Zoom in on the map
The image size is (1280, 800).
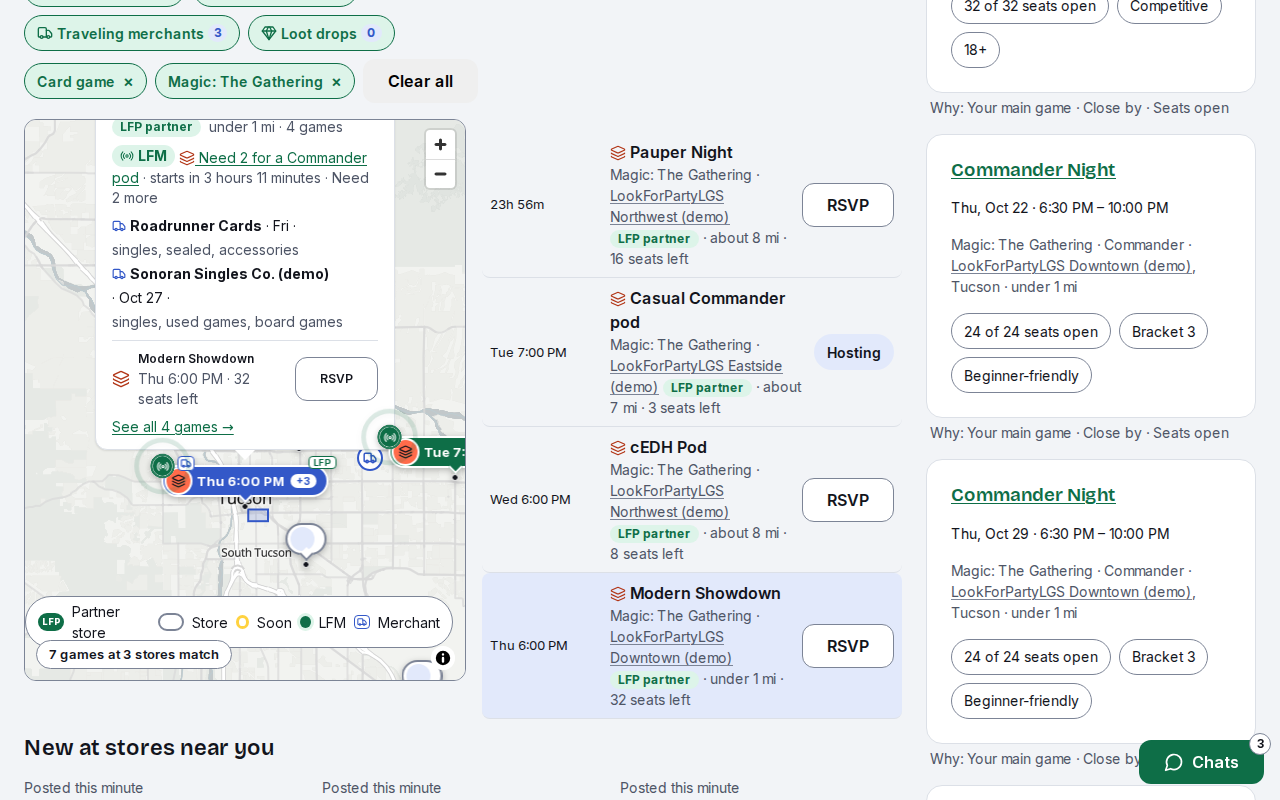point(440,145)
